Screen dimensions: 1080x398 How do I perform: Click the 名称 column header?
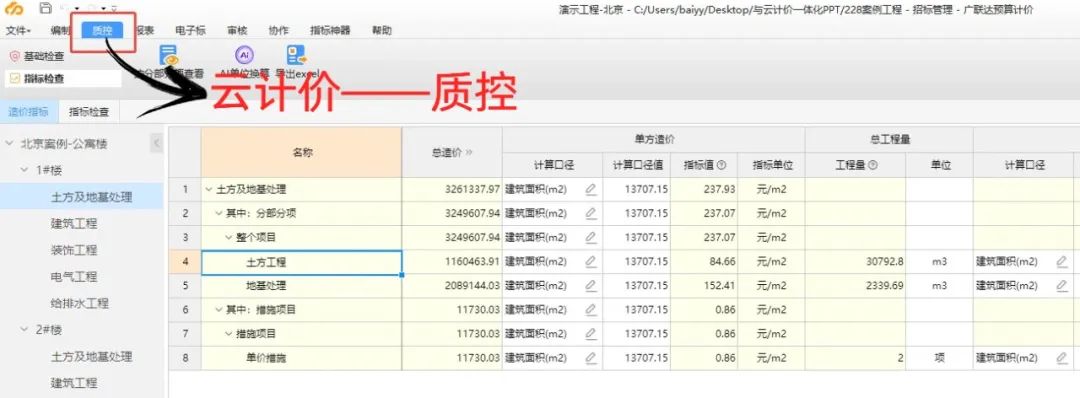pyautogui.click(x=302, y=153)
